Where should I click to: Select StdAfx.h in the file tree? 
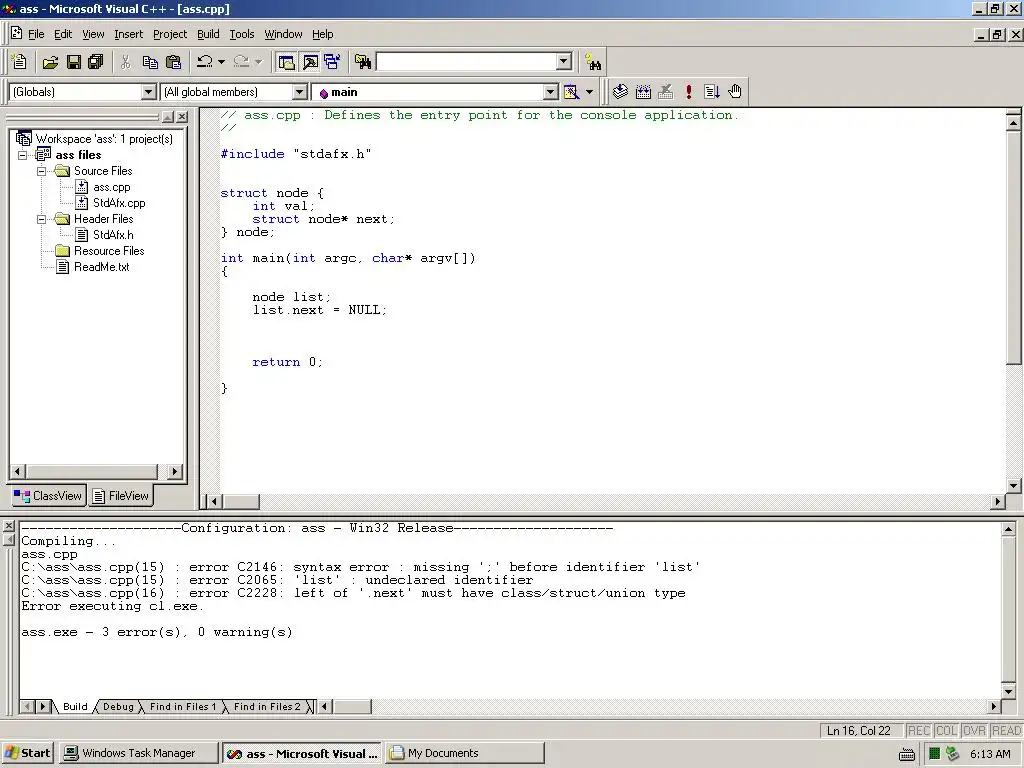[x=113, y=235]
